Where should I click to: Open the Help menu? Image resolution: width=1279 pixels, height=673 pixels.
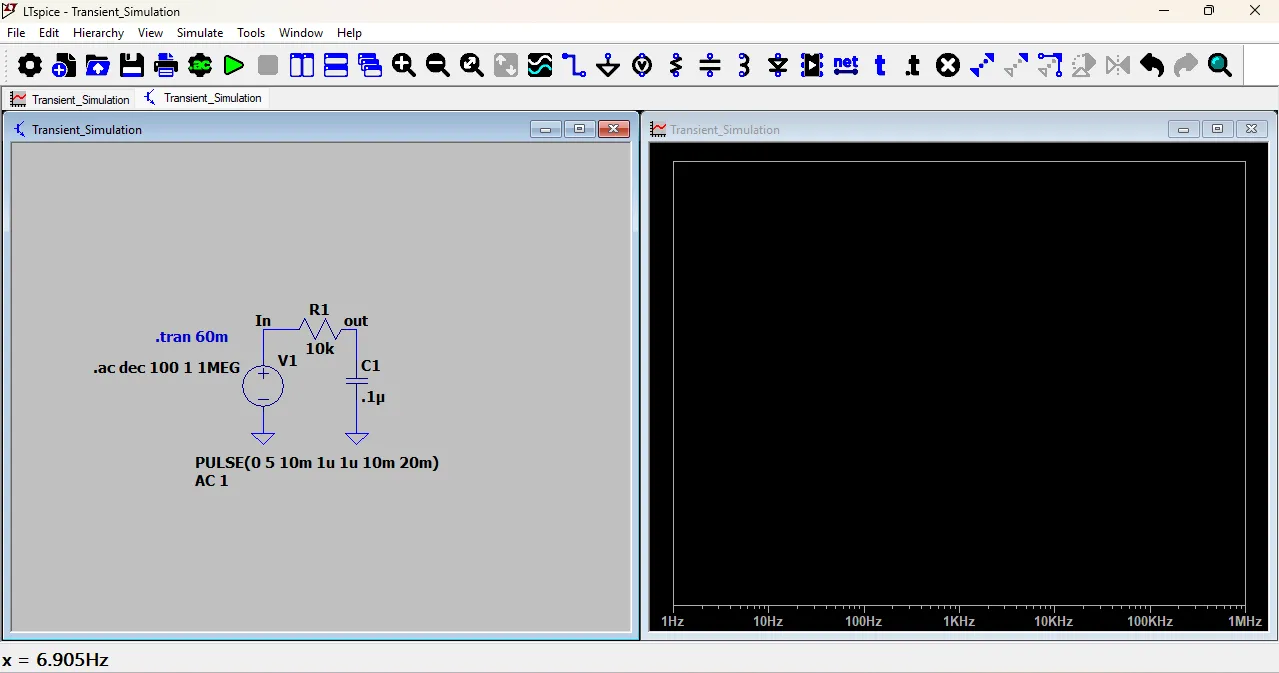coord(349,33)
